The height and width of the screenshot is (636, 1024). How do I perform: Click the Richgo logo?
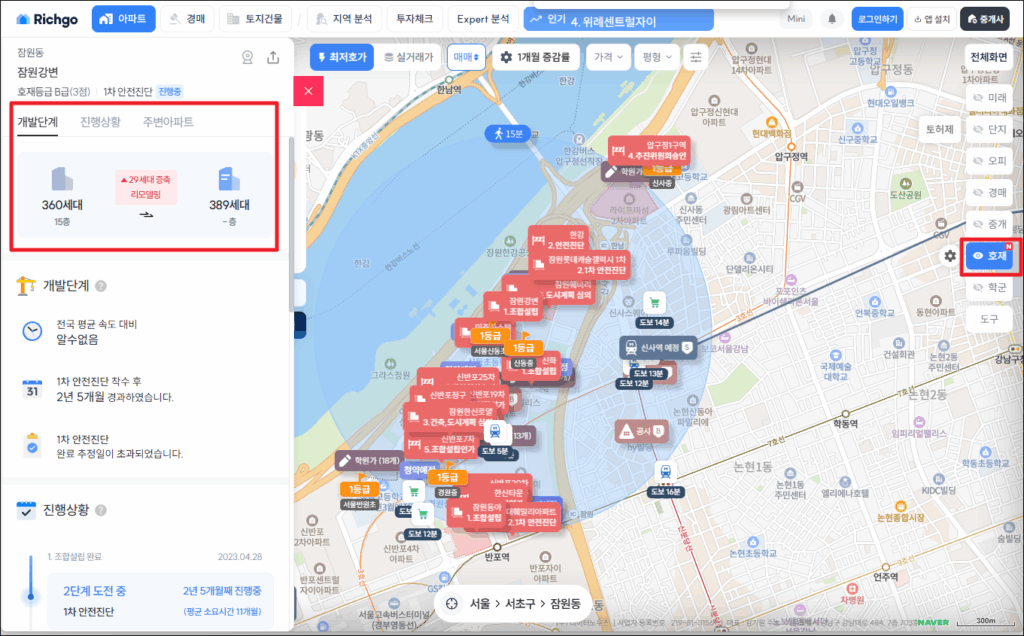coord(48,19)
